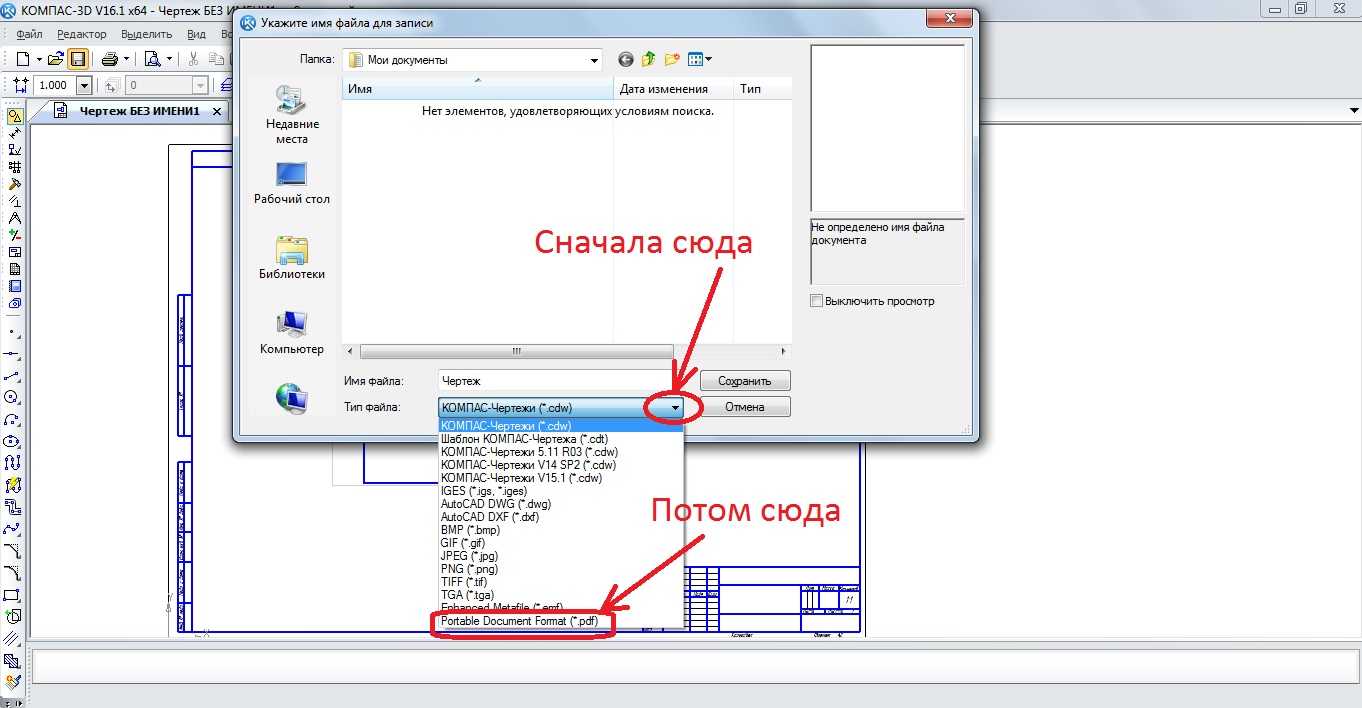
Task: Create a new folder in the save dialog
Action: coord(672,60)
